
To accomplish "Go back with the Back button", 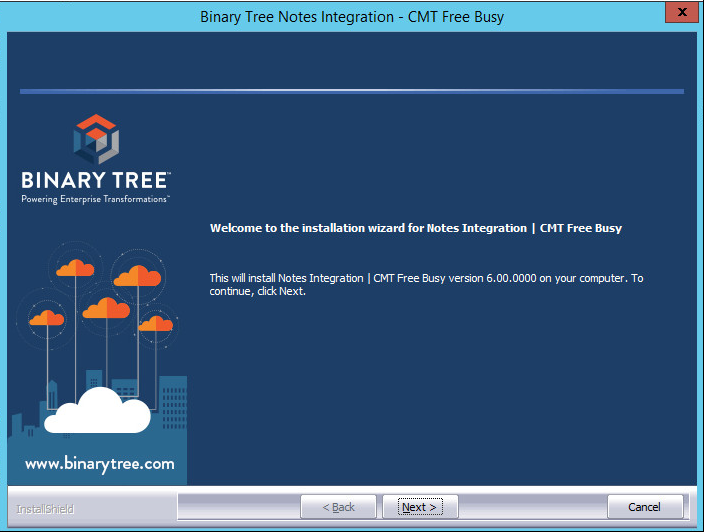I will [339, 507].
